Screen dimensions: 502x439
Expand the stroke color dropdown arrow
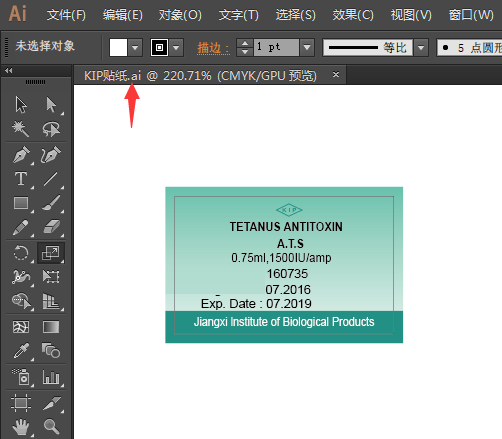[x=176, y=48]
